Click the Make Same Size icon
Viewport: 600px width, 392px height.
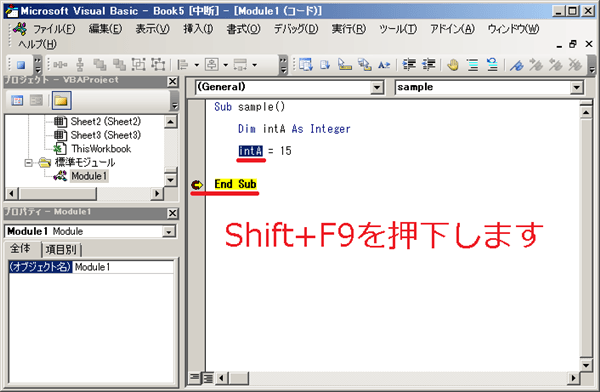(240, 65)
